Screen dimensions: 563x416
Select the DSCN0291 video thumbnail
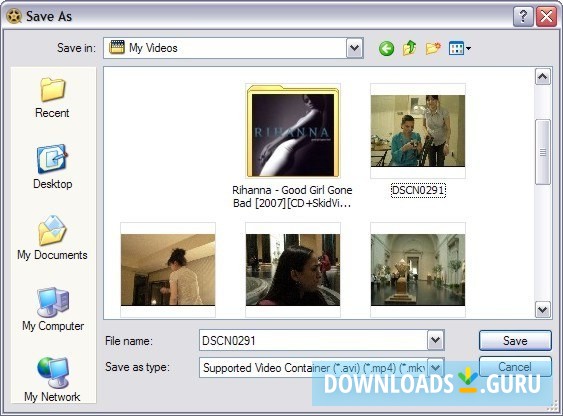[x=418, y=131]
